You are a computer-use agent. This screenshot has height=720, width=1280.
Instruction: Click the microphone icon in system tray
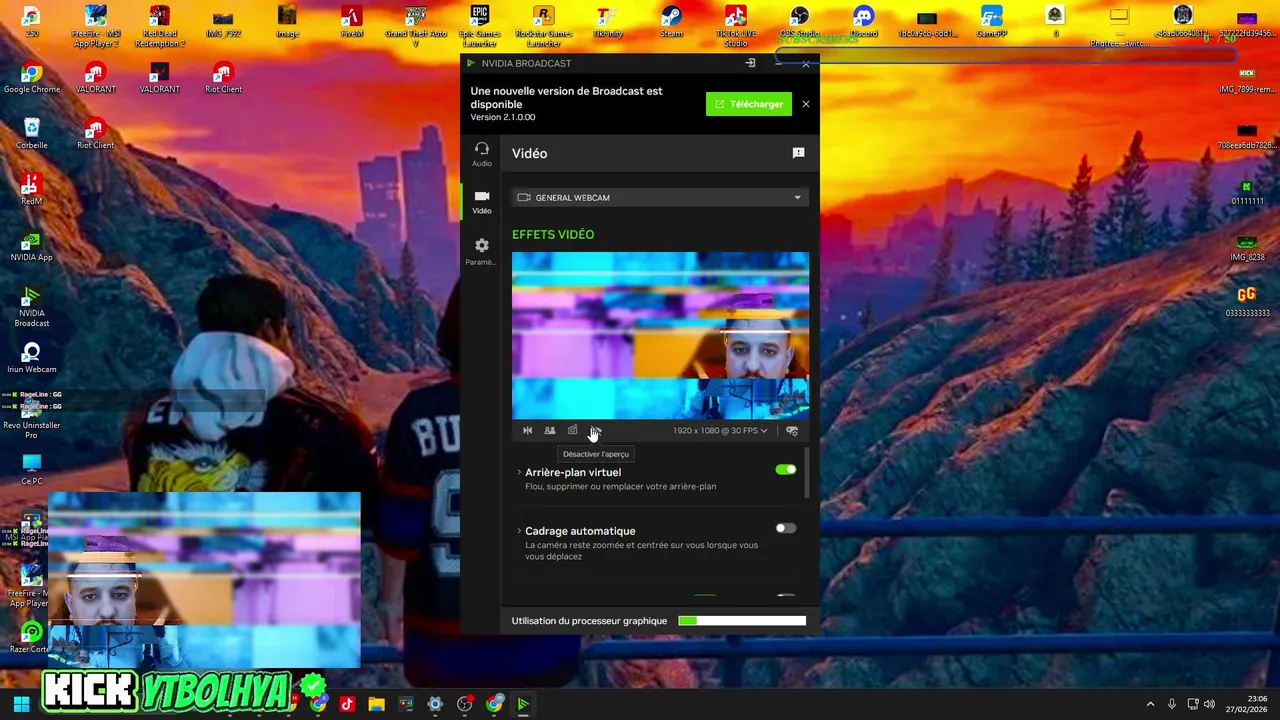click(x=1171, y=704)
